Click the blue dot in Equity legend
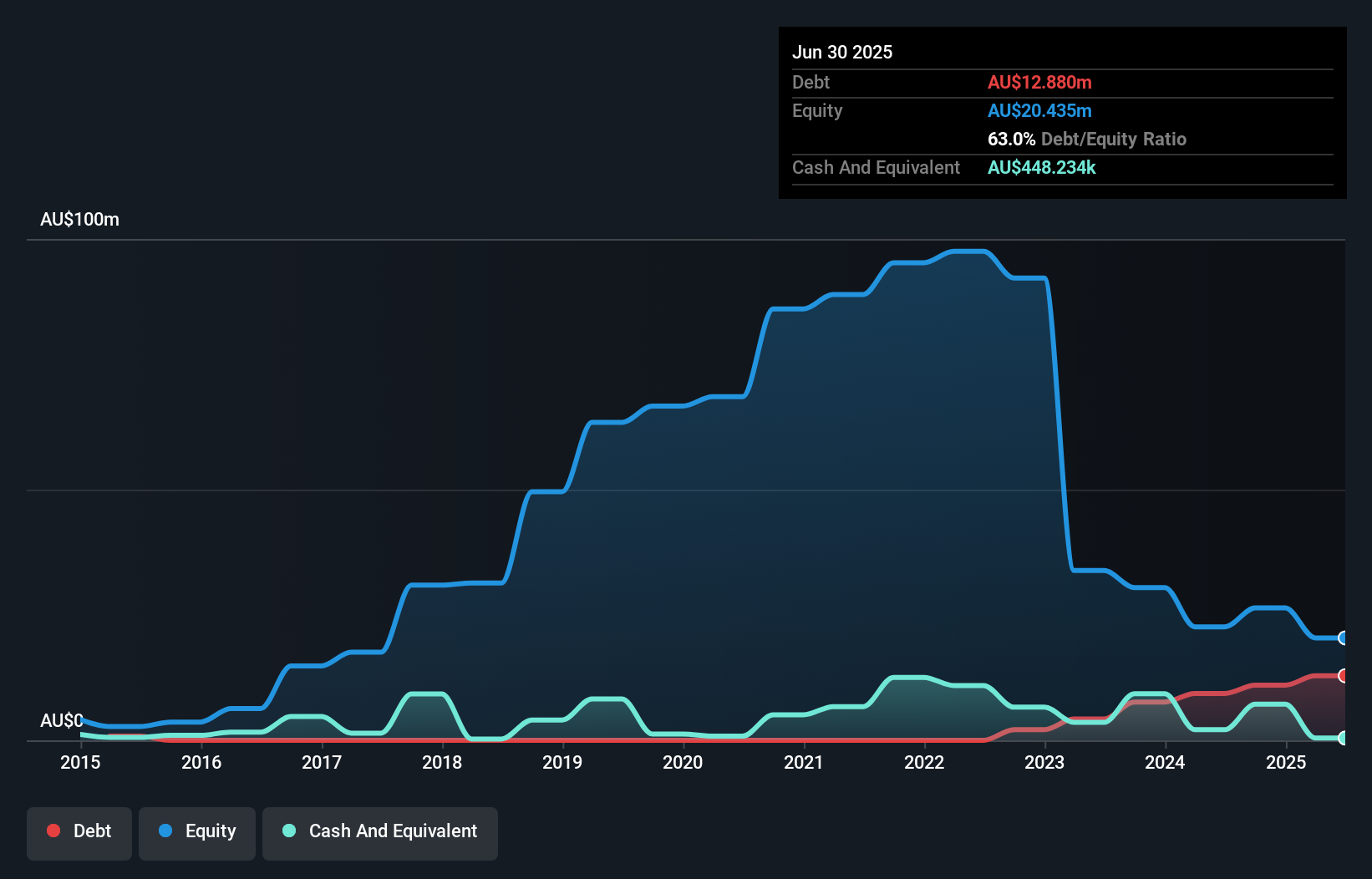Image resolution: width=1372 pixels, height=879 pixels. [x=165, y=831]
